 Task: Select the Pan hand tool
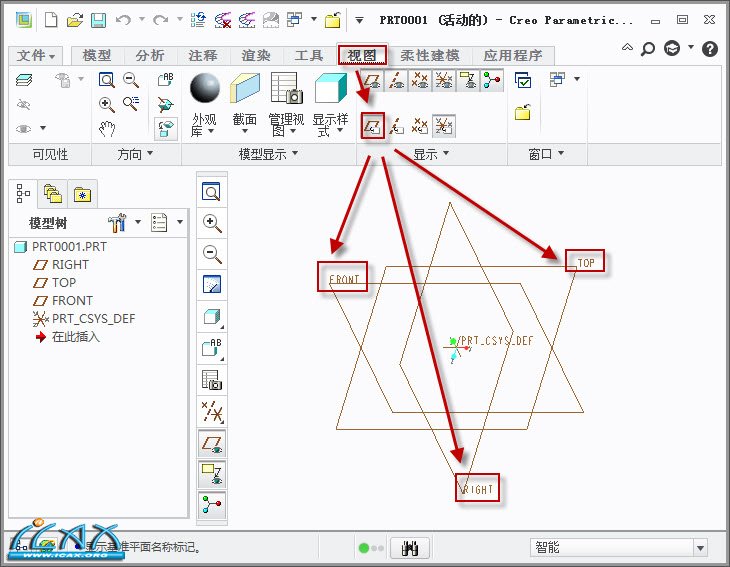coord(107,128)
